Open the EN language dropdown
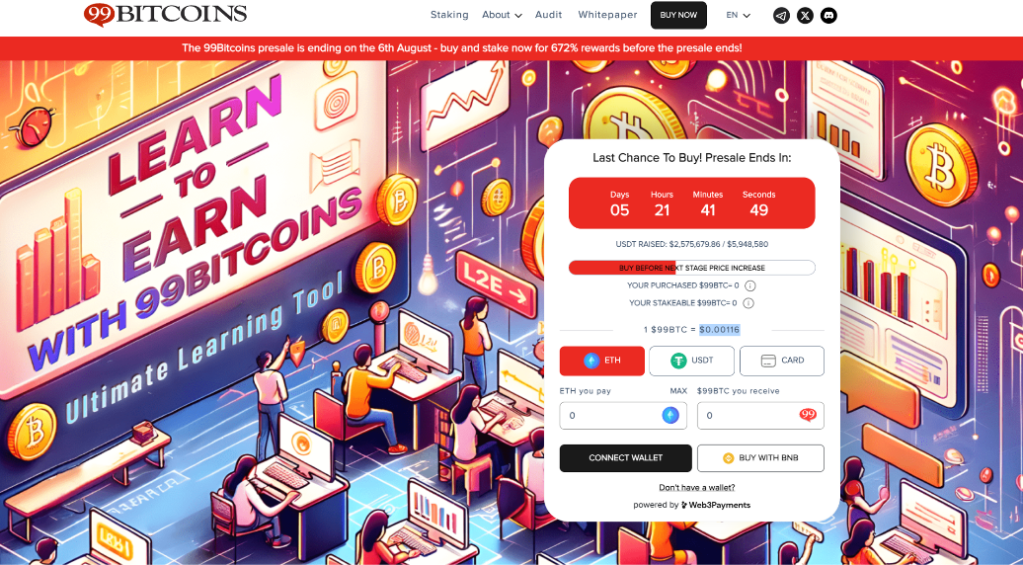Image resolution: width=1023 pixels, height=565 pixels. [x=738, y=15]
